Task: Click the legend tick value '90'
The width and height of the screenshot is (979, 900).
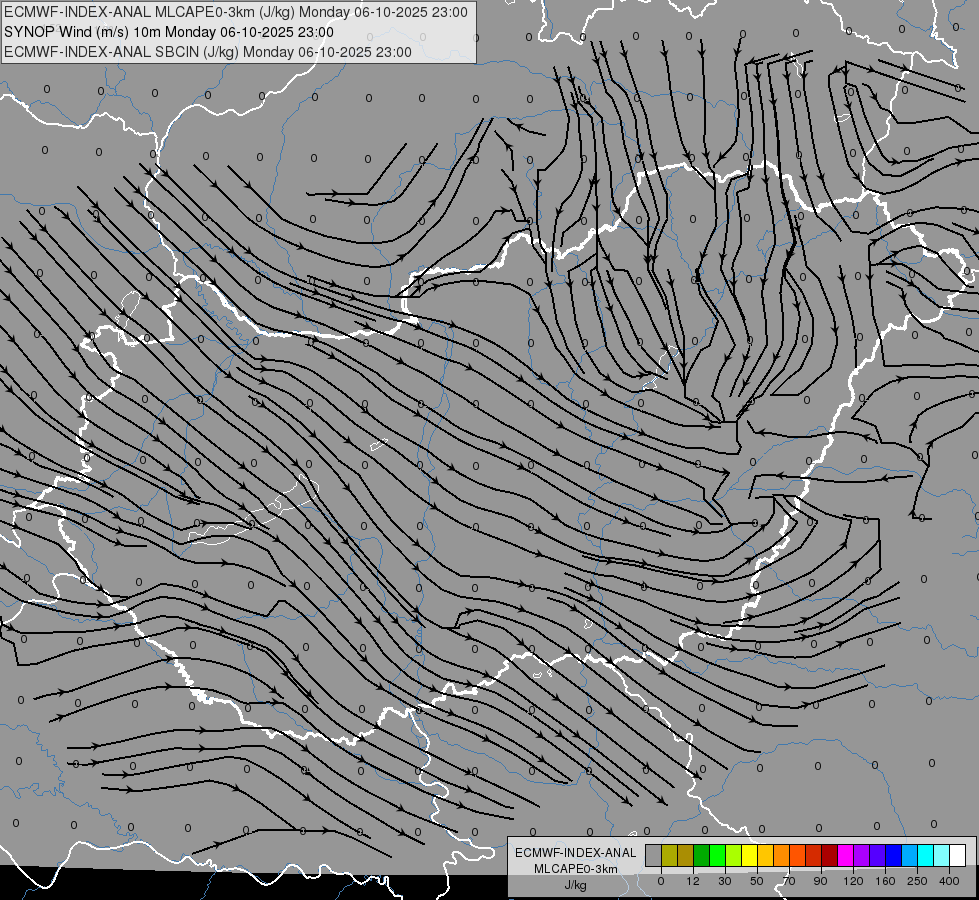Action: [x=821, y=881]
